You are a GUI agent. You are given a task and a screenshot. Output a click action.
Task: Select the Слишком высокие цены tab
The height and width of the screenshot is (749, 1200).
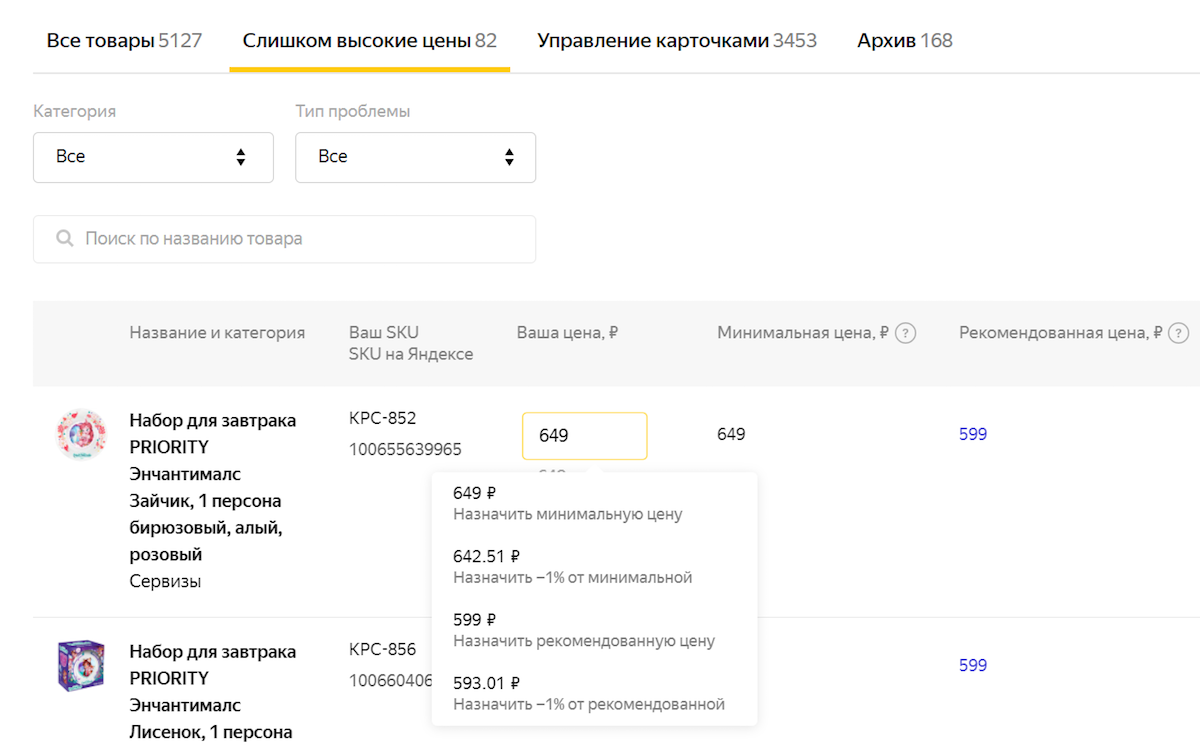pyautogui.click(x=369, y=41)
